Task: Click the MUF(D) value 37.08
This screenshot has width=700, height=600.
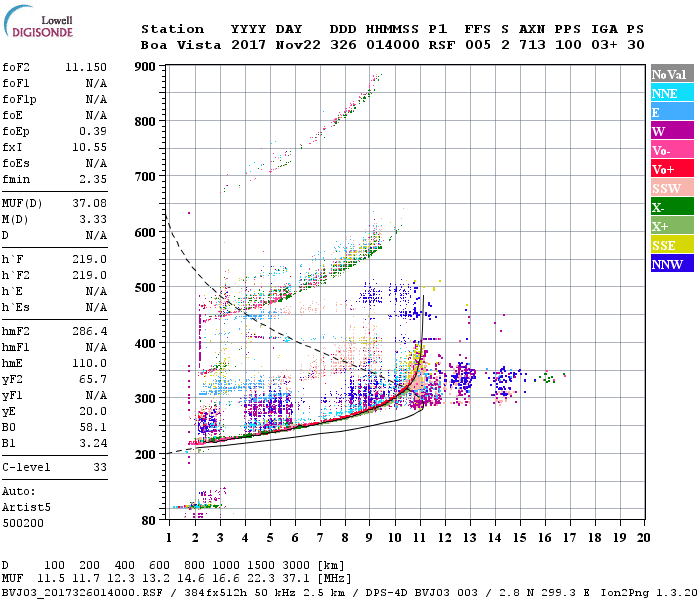Action: 89,203
